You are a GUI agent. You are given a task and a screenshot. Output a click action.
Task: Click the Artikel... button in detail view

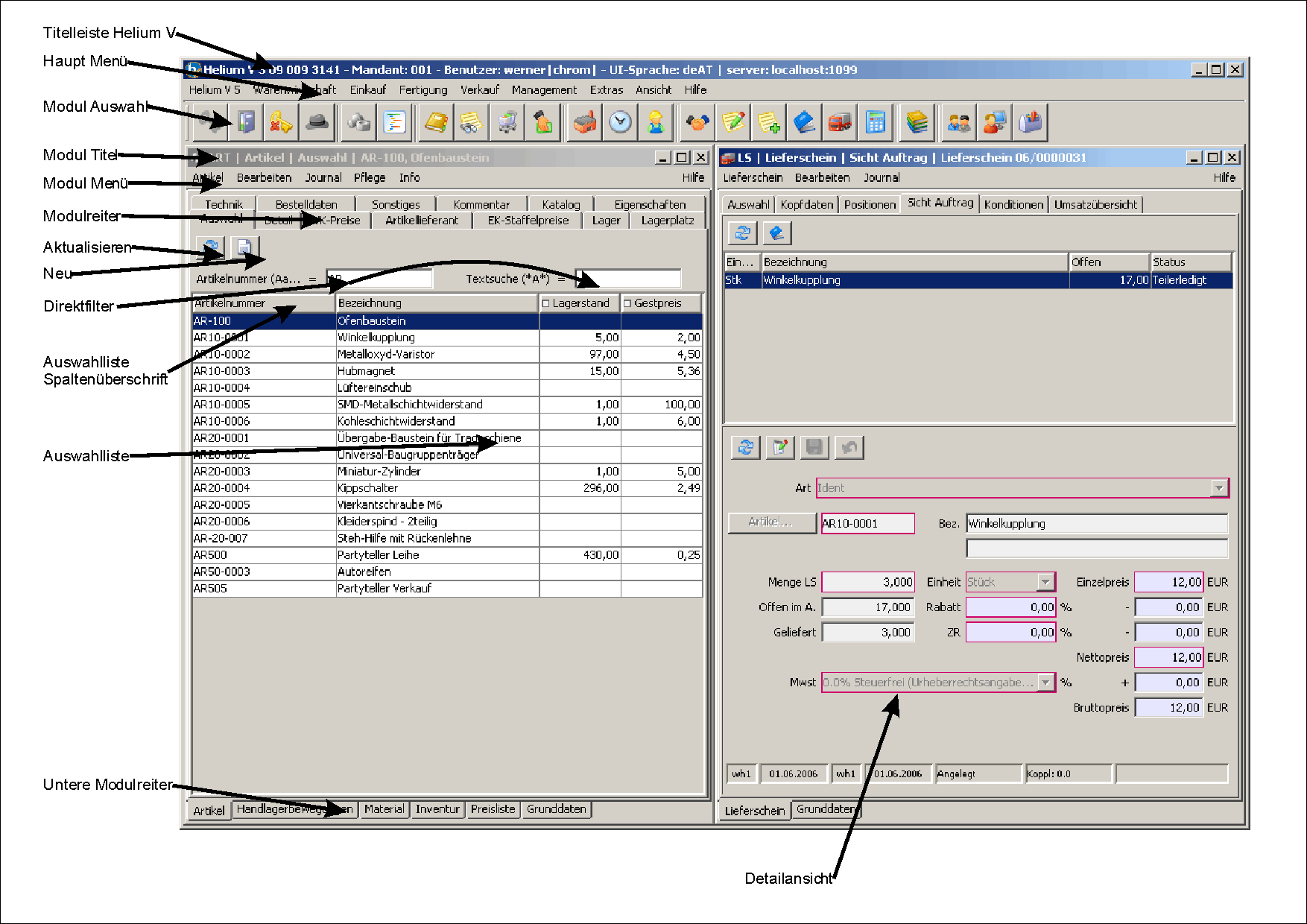pyautogui.click(x=770, y=522)
